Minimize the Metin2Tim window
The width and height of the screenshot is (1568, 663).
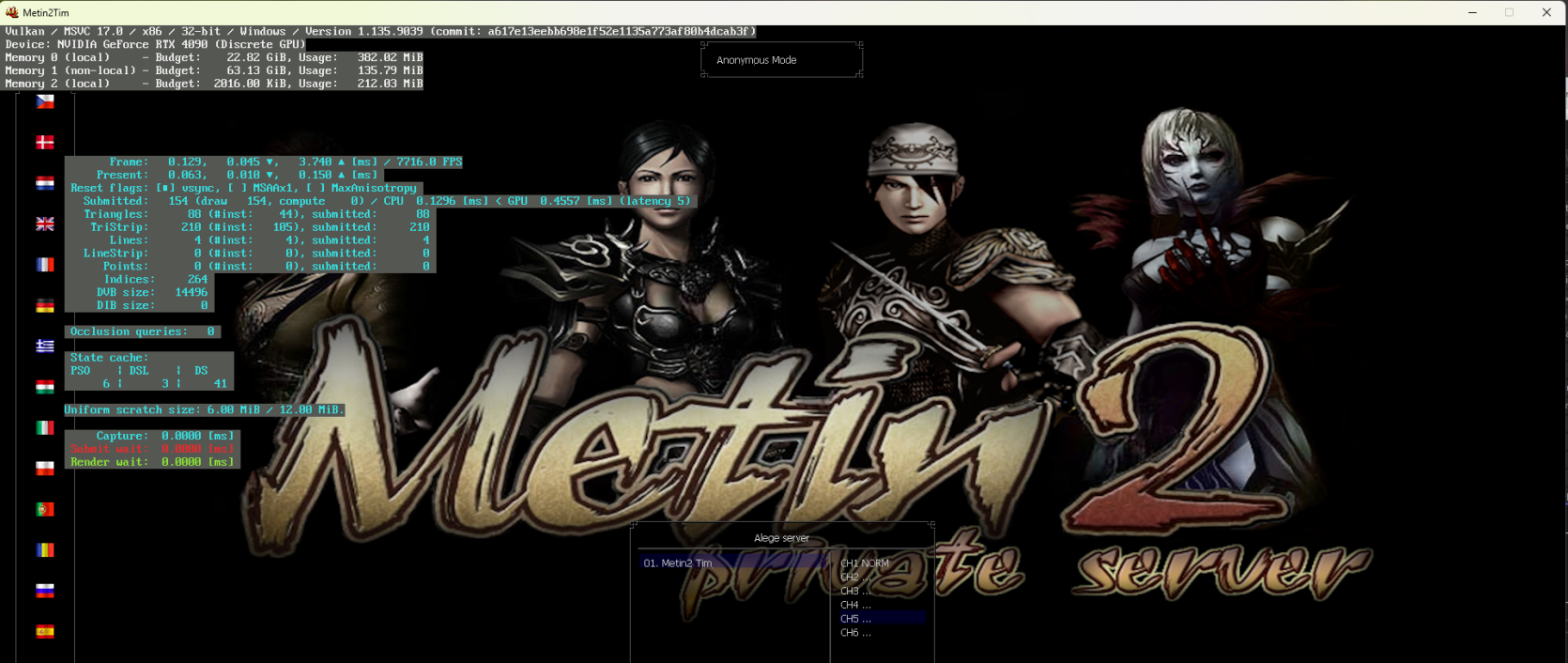coord(1472,12)
